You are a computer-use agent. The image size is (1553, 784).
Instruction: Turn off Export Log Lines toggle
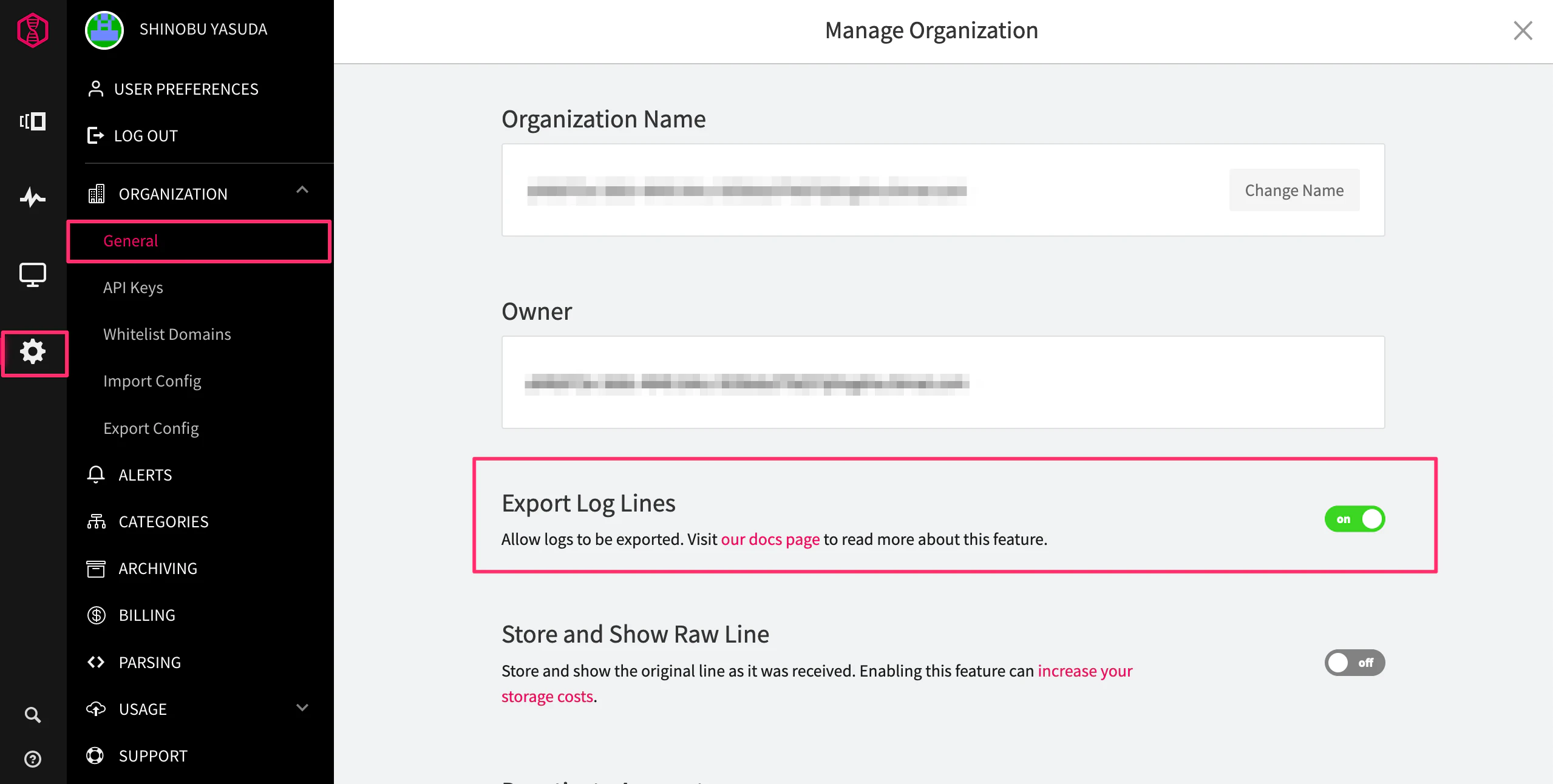coord(1354,519)
